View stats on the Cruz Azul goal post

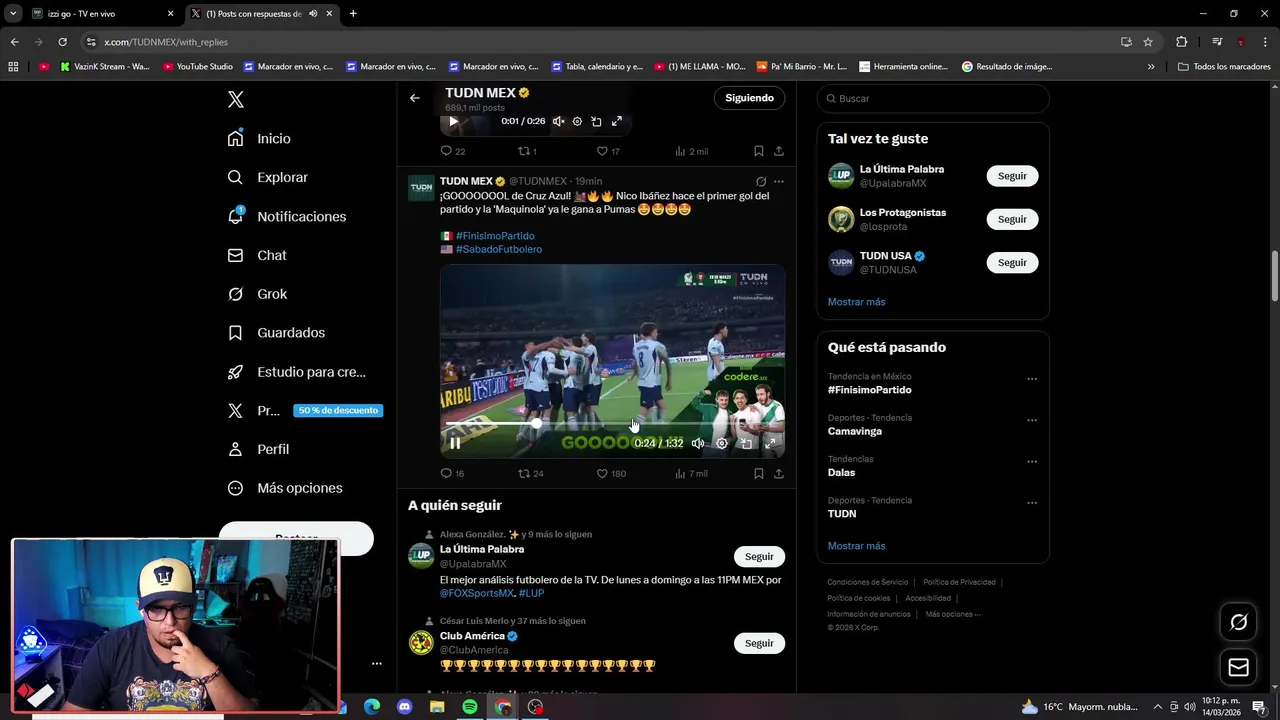click(x=690, y=473)
